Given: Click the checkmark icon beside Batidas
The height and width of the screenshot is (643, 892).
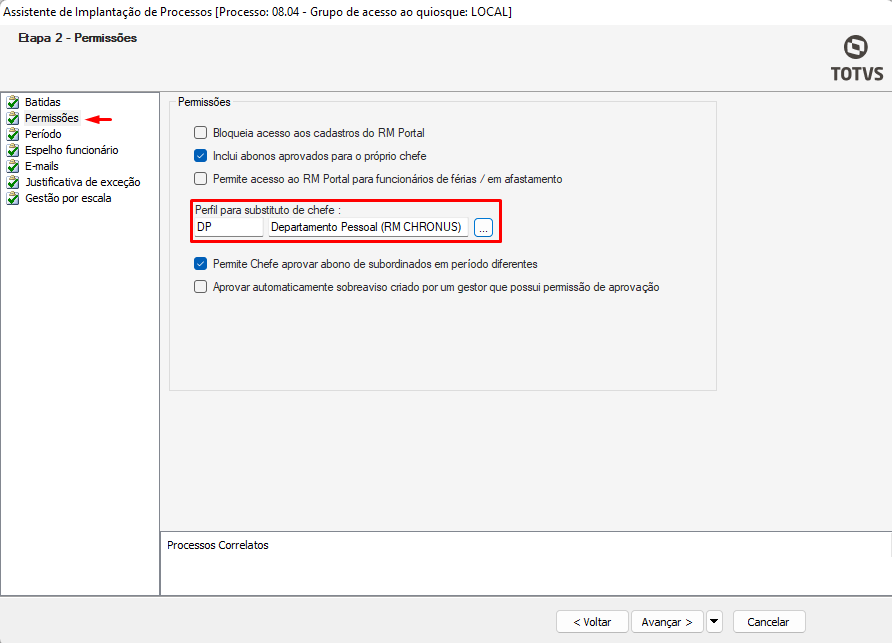Looking at the screenshot, I should pyautogui.click(x=13, y=102).
